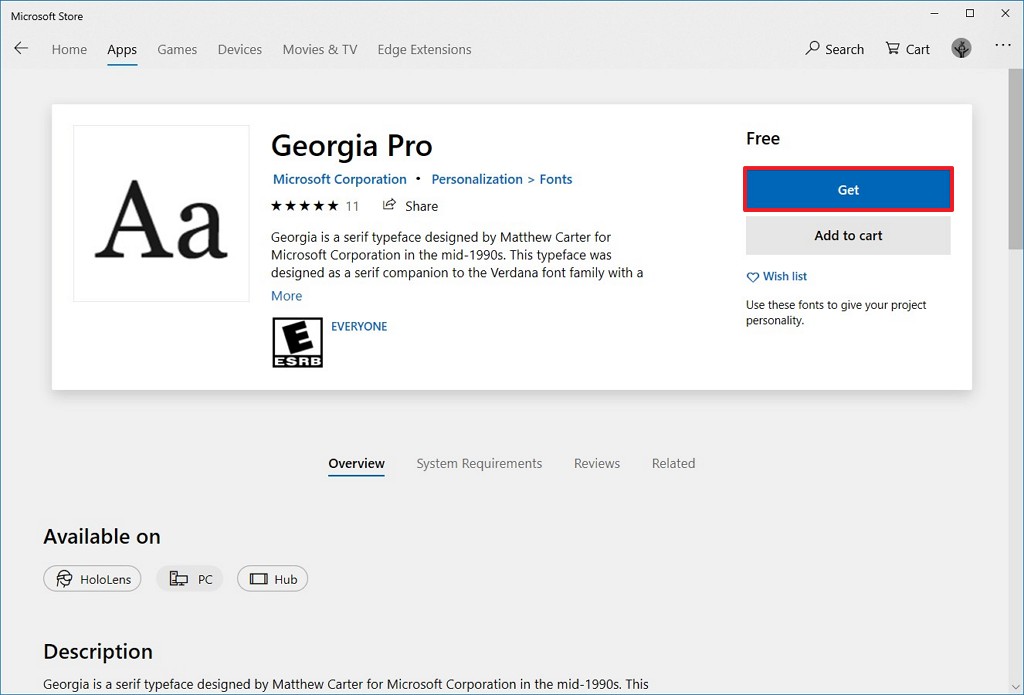Screen dimensions: 1024x695
Task: Click the ESRB Everyone rating badge
Action: (x=297, y=342)
